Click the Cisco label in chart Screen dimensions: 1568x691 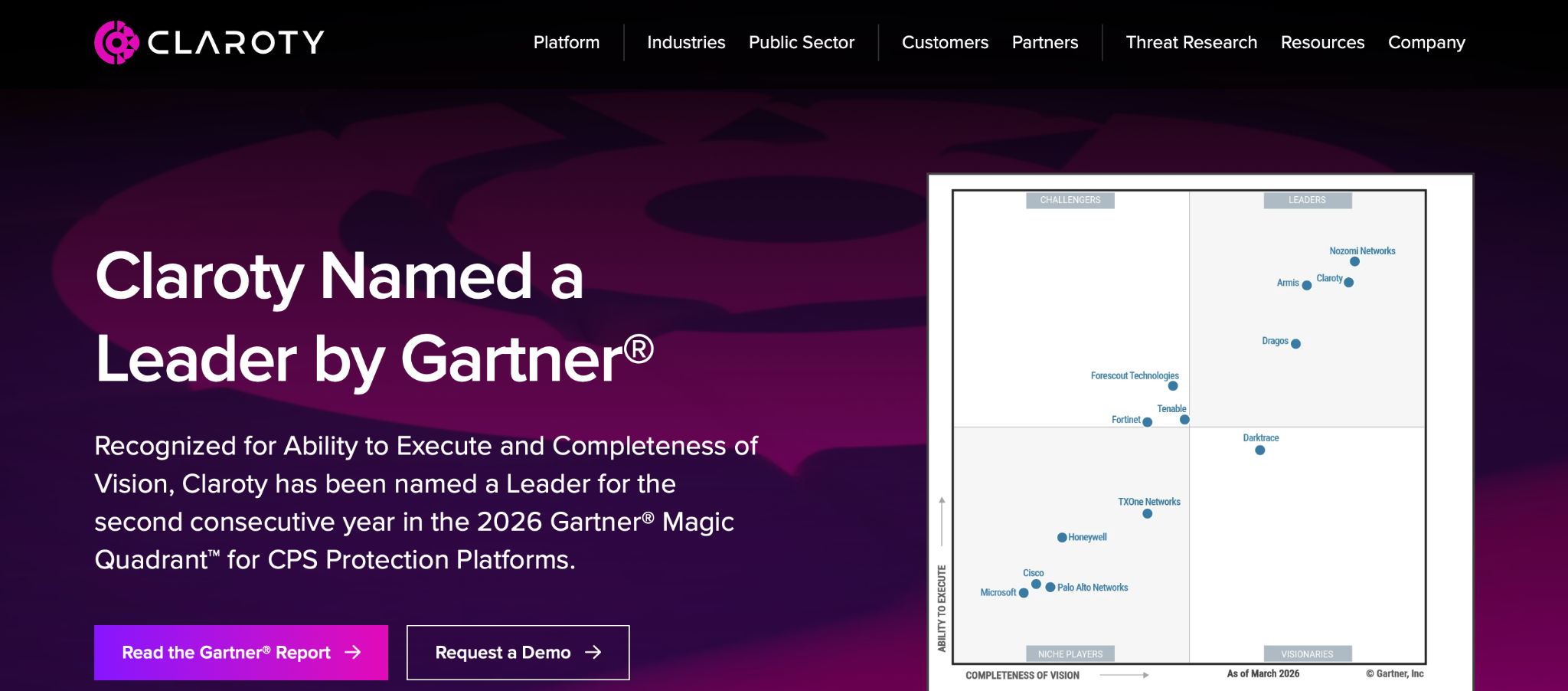[x=1033, y=573]
